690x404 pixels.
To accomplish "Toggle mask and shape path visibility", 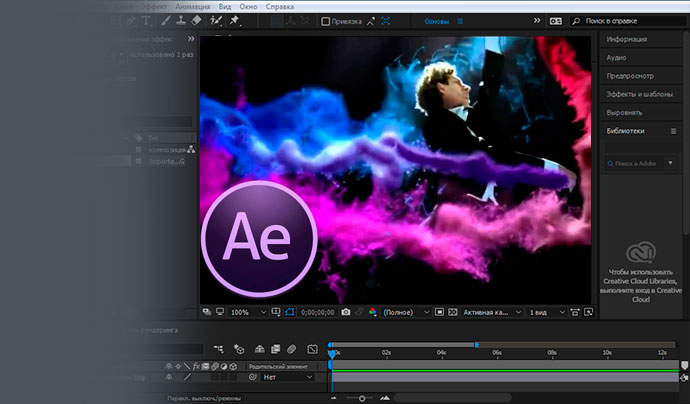I will pyautogui.click(x=289, y=312).
